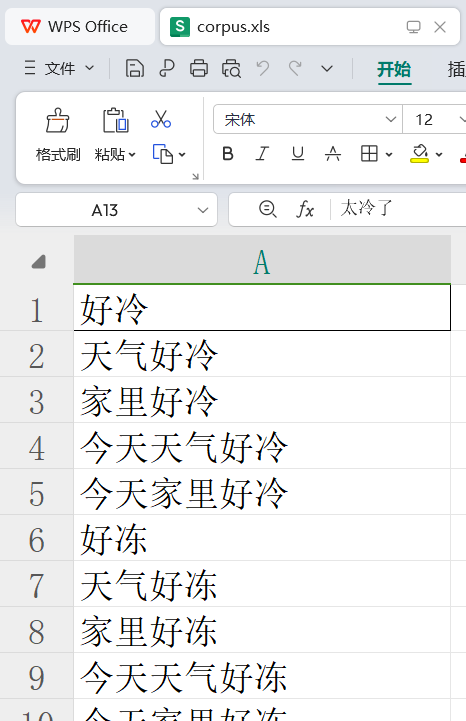Close the corpus.xls tab

click(440, 27)
